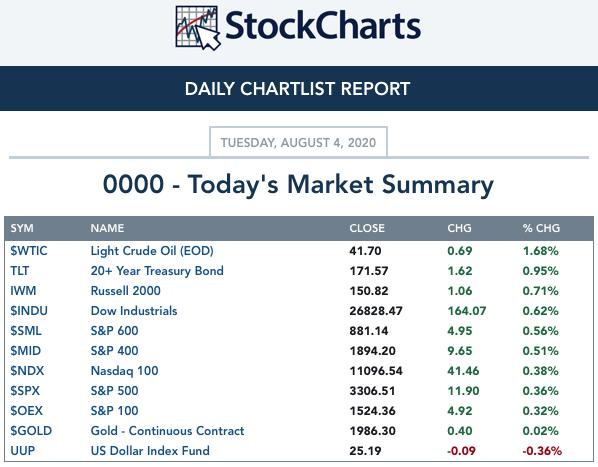
Task: Click the $SPX ticker symbol
Action: [x=25, y=391]
